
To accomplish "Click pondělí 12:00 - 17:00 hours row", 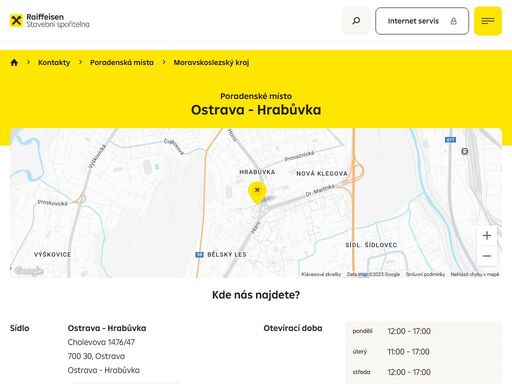I will [423, 331].
